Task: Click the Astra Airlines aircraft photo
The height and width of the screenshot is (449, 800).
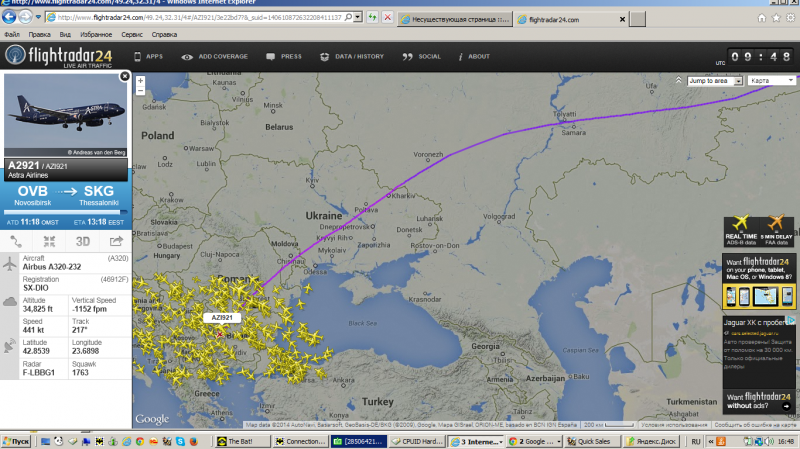Action: pos(66,115)
